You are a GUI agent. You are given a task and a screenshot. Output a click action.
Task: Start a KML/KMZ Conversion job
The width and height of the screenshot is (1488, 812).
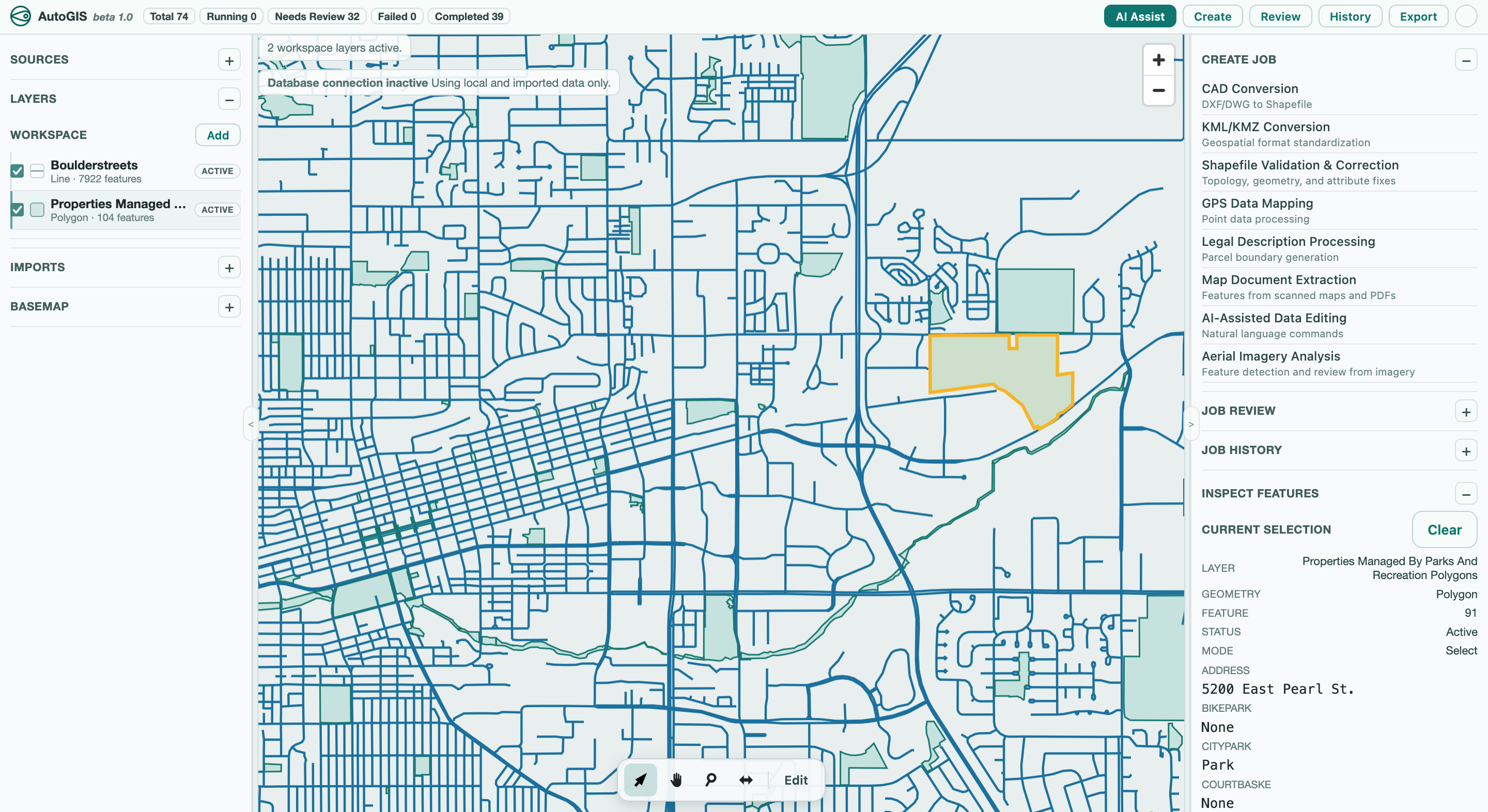click(1338, 134)
